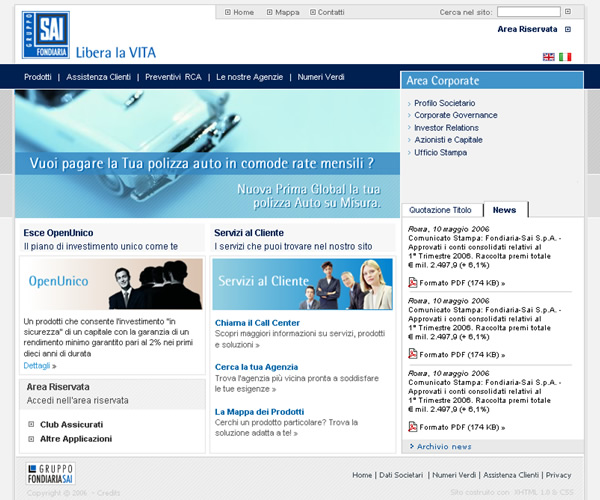
Task: Click the Home text link in the top bar
Action: coord(244,12)
